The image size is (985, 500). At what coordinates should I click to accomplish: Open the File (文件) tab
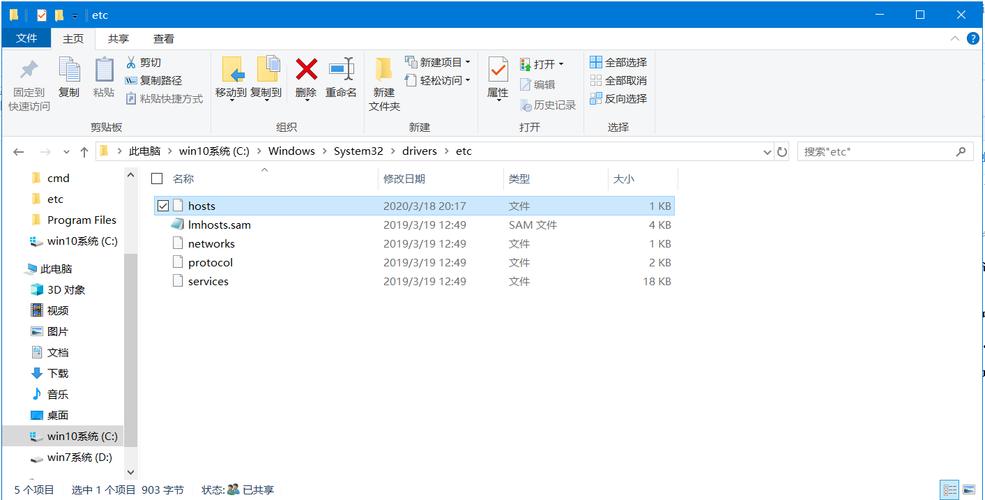tap(26, 39)
